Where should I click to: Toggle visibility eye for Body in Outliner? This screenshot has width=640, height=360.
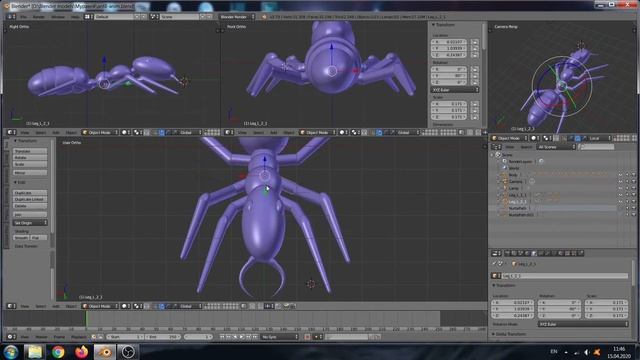pyautogui.click(x=620, y=175)
